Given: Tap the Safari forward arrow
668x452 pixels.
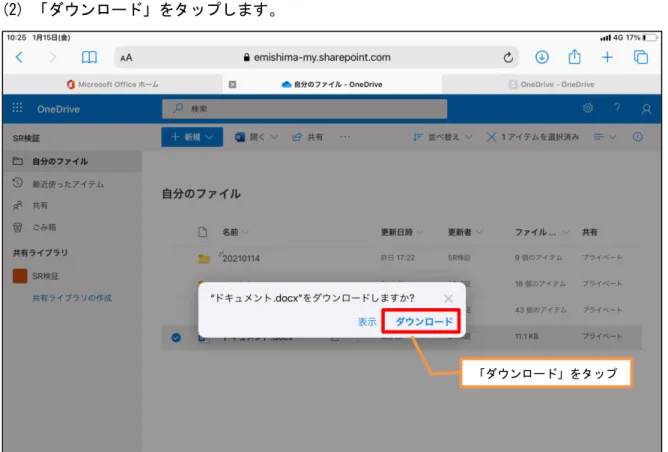Looking at the screenshot, I should tap(52, 57).
